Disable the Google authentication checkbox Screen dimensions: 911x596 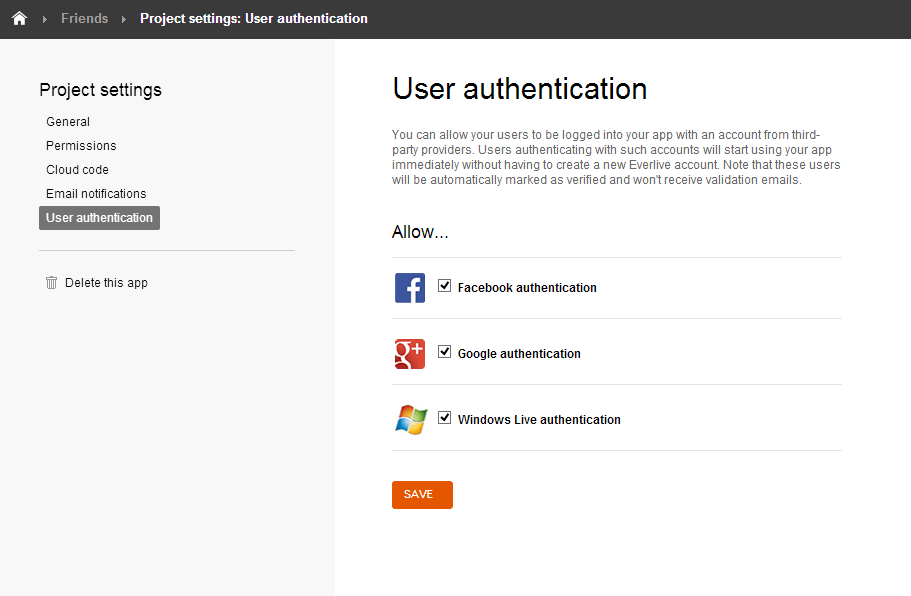445,352
